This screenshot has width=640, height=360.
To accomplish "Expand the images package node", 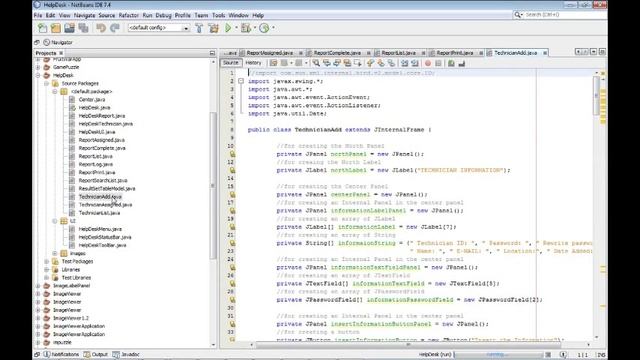I will tap(55, 253).
